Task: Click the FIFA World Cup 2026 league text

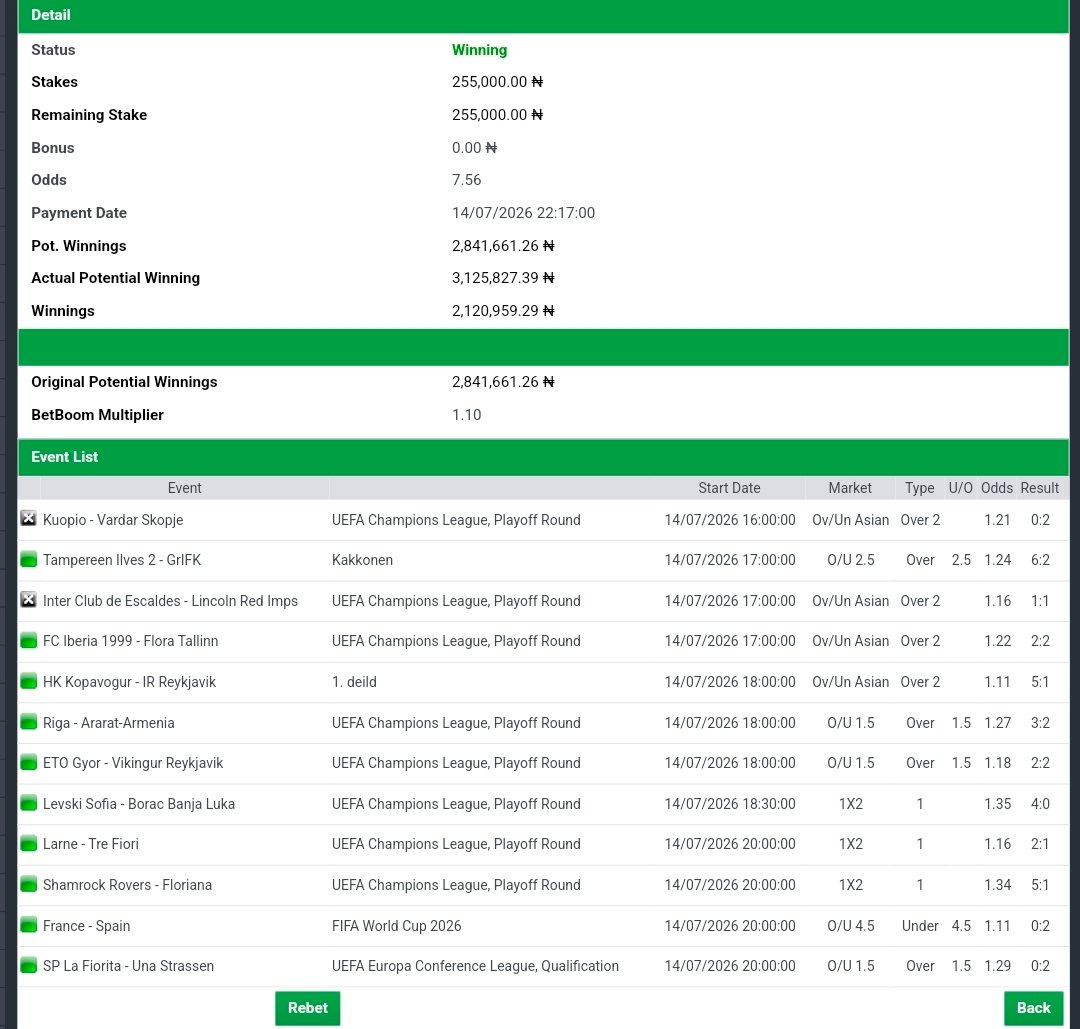Action: click(397, 926)
